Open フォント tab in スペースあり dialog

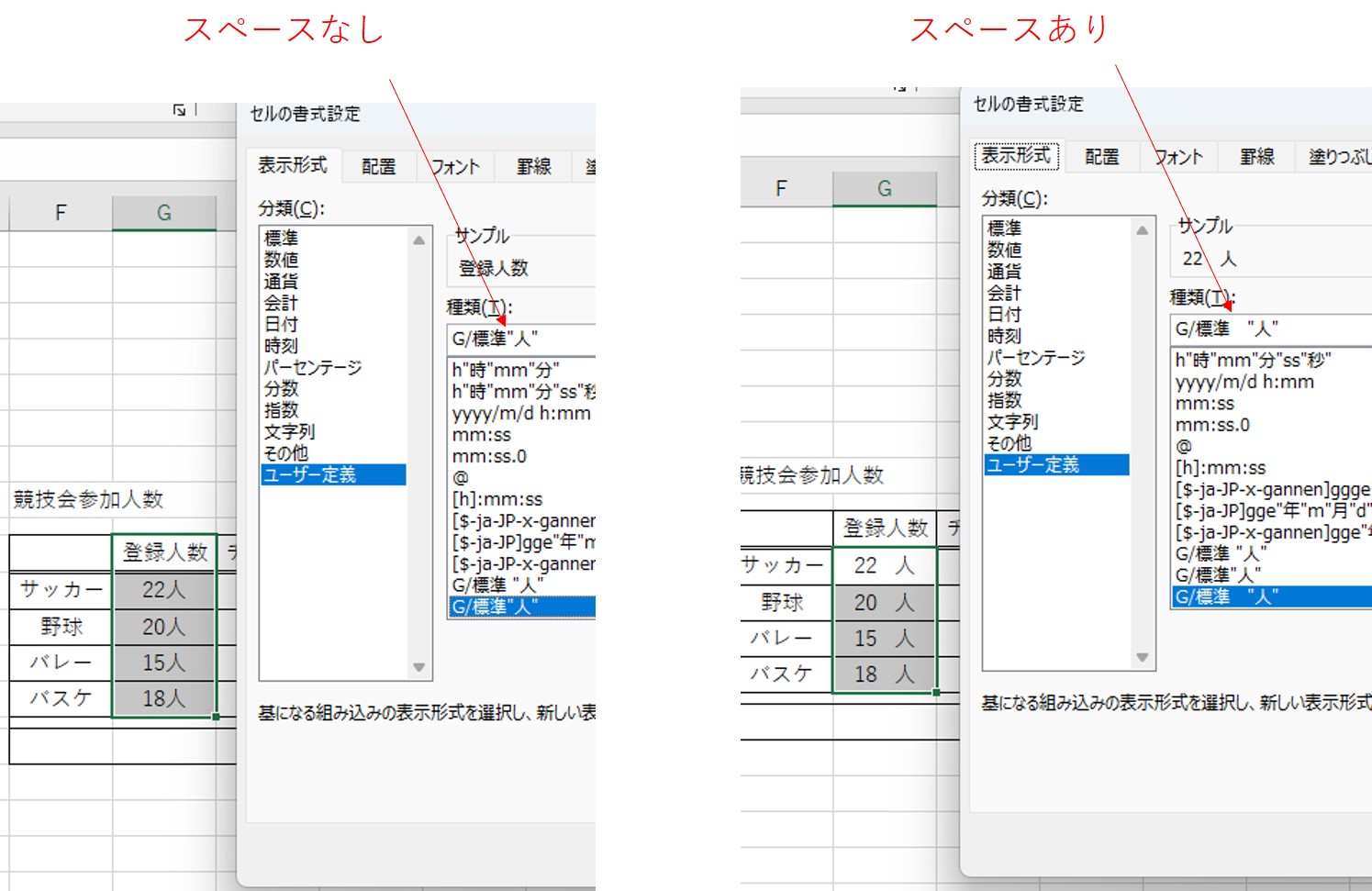(1178, 157)
